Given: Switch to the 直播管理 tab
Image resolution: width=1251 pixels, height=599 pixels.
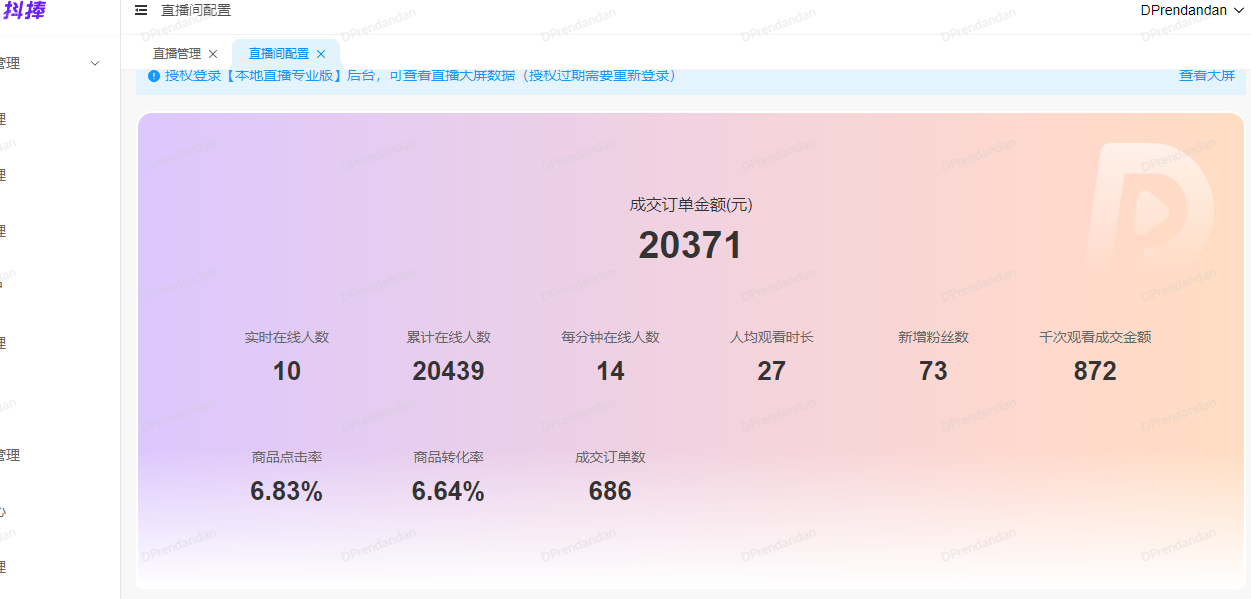Looking at the screenshot, I should point(180,53).
